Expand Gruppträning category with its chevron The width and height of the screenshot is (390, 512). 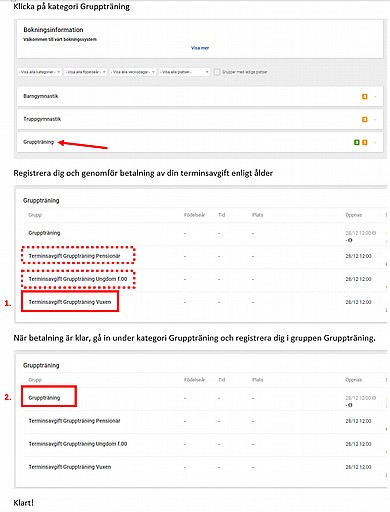(375, 143)
